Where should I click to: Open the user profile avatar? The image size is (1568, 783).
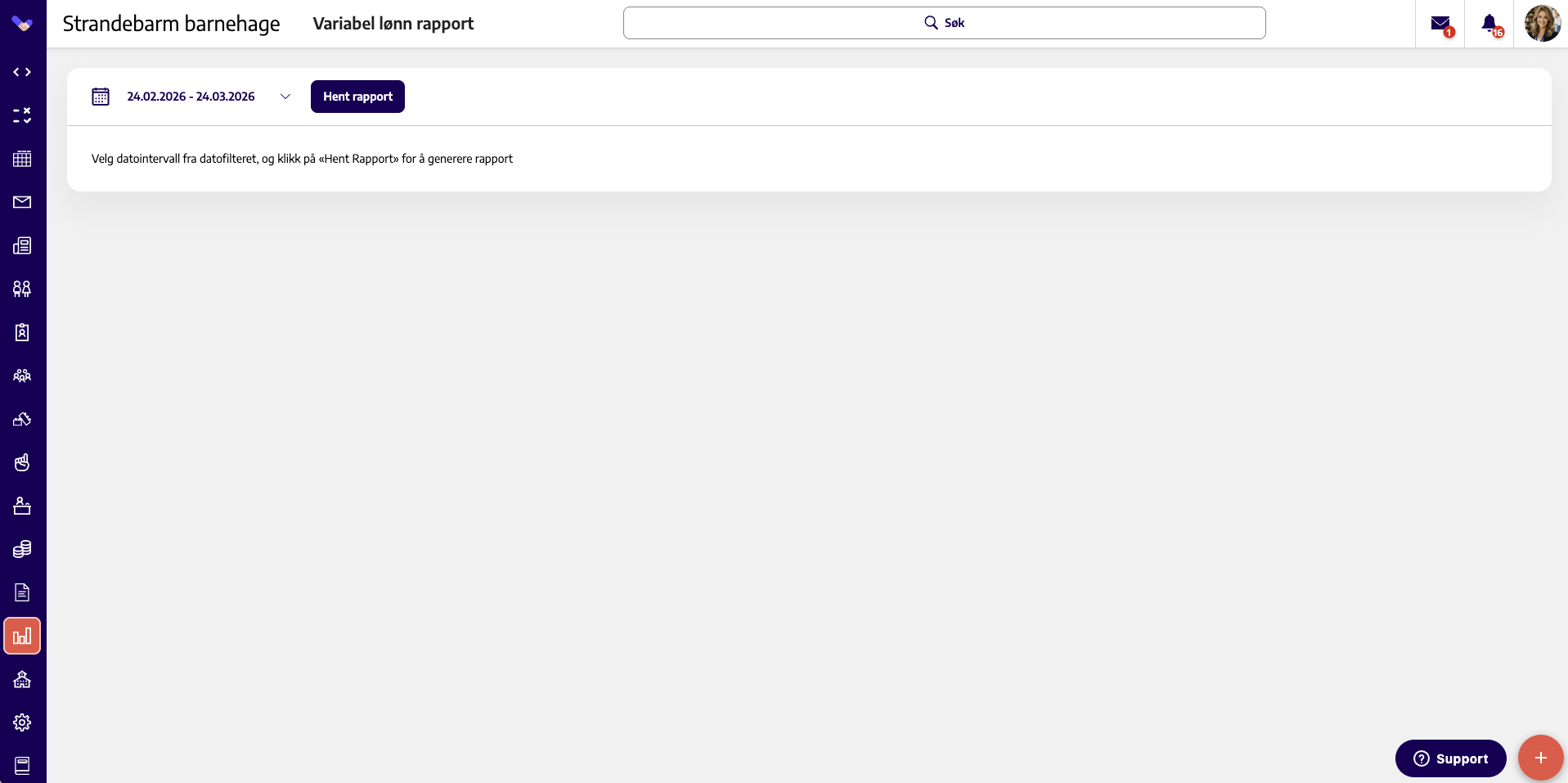(1543, 23)
